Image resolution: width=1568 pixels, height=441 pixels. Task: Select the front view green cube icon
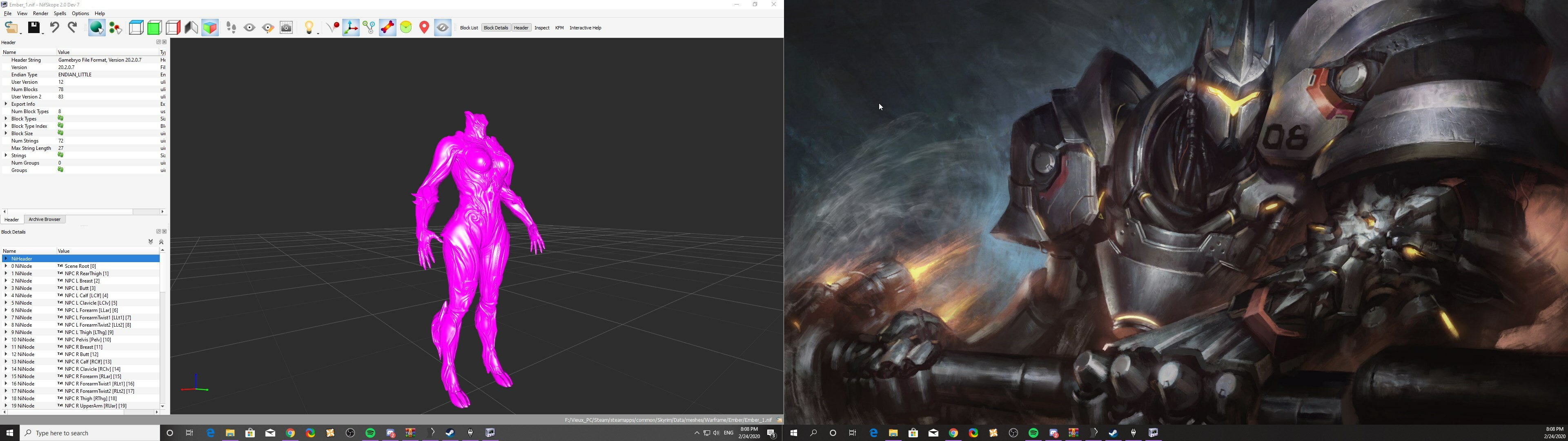pos(155,27)
